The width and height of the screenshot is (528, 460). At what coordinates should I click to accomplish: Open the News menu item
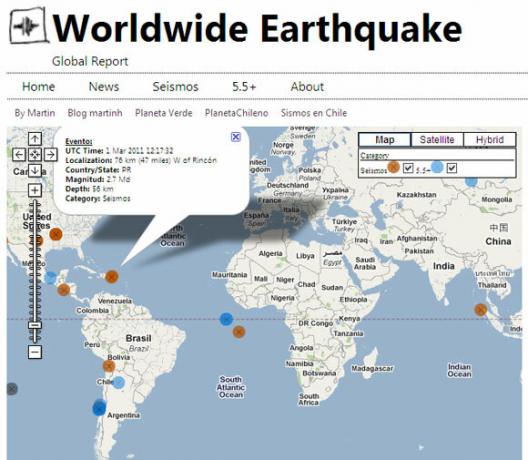(x=104, y=87)
